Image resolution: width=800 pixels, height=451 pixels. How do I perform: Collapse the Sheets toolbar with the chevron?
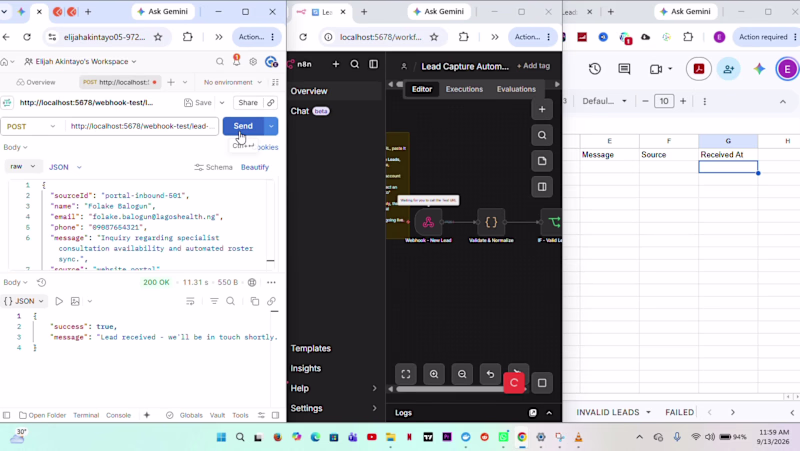point(783,102)
